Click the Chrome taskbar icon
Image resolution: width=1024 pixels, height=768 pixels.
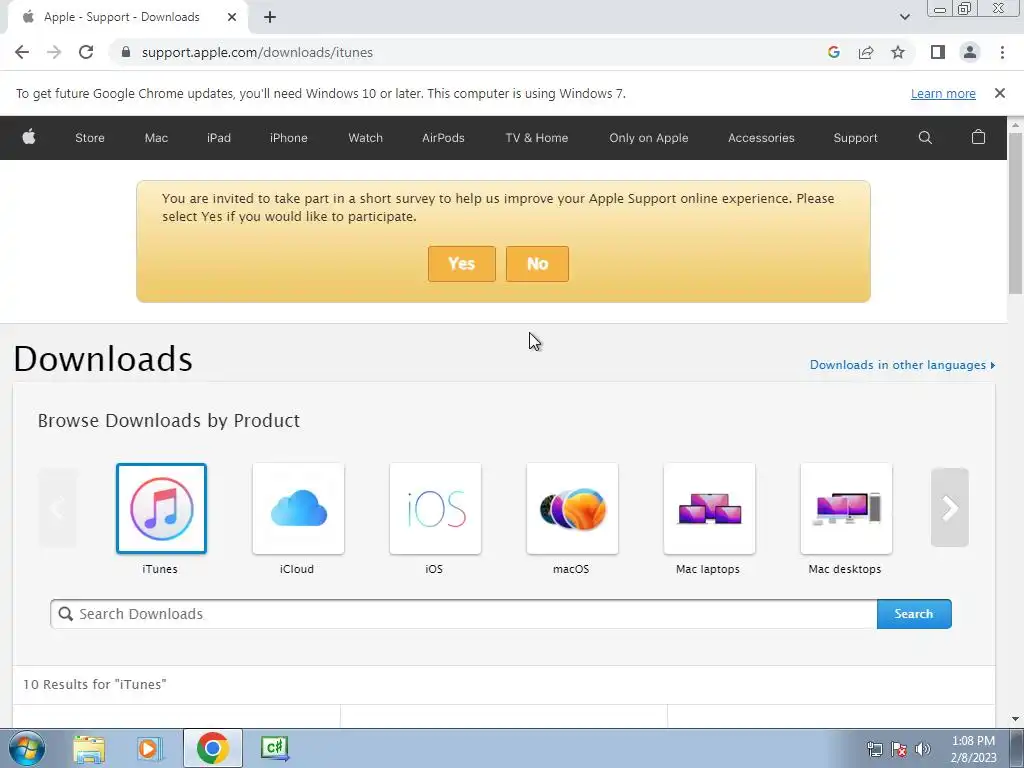coord(212,748)
